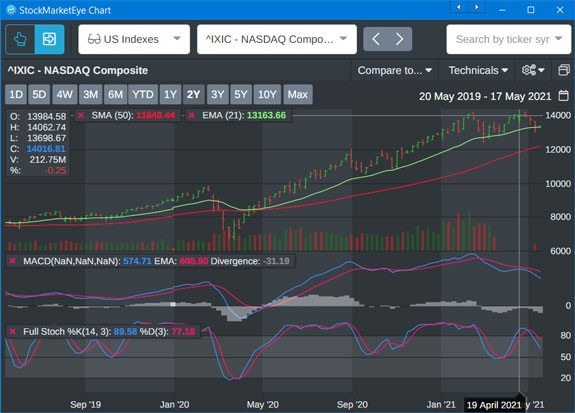
Task: Click the 20 May 2019 - 17 May 2021 date range
Action: (x=485, y=96)
